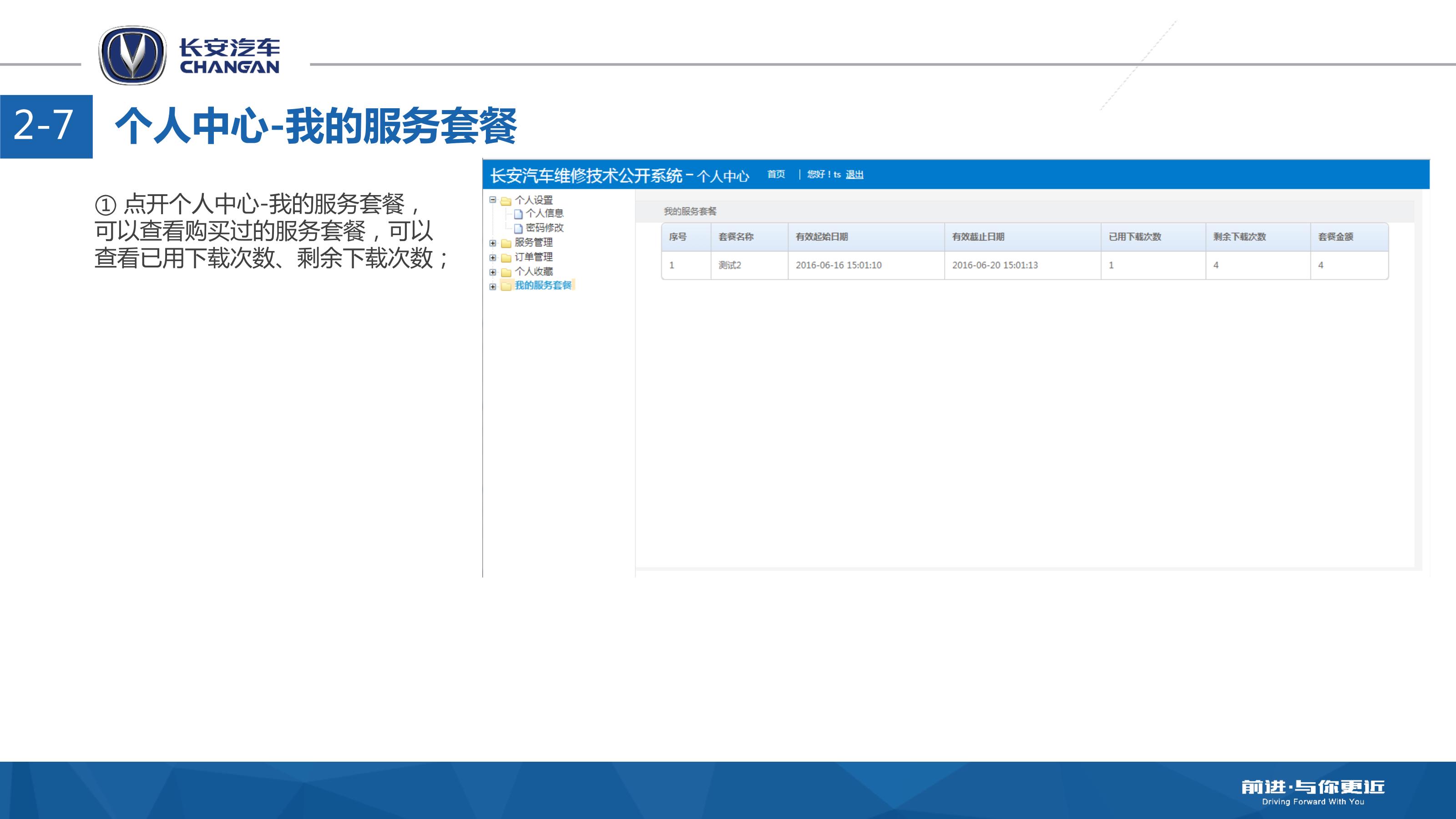Collapse the 个人设置 tree node
Viewport: 1456px width, 819px height.
492,199
